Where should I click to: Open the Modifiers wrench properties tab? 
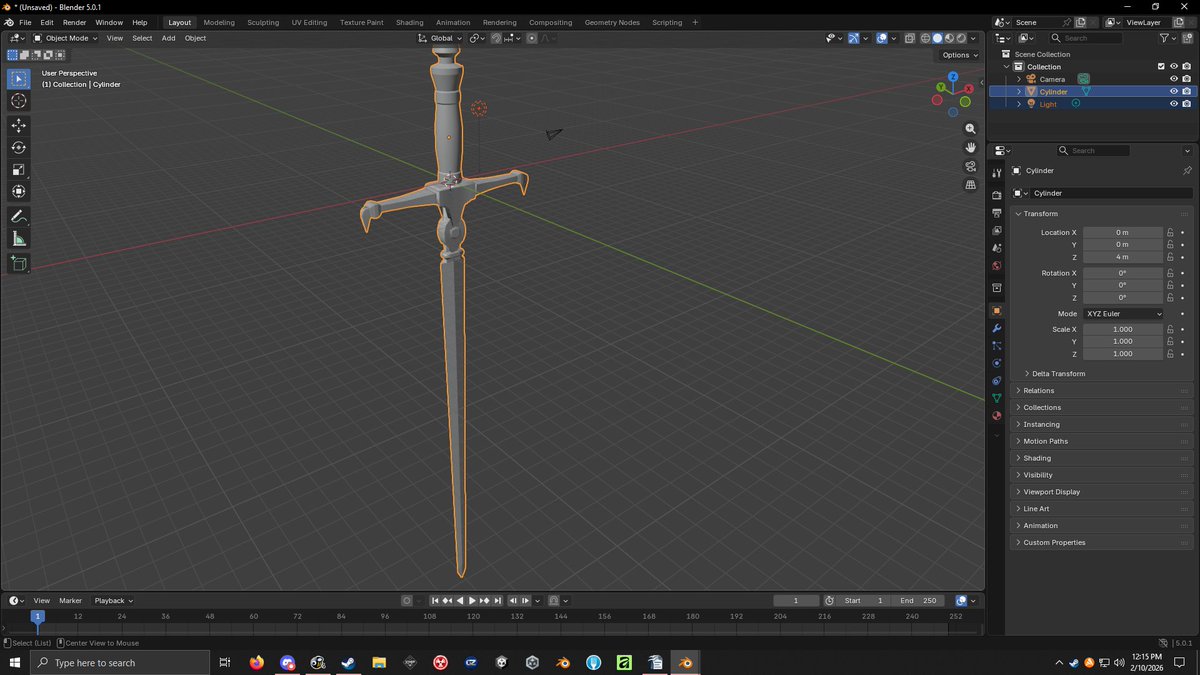(996, 328)
